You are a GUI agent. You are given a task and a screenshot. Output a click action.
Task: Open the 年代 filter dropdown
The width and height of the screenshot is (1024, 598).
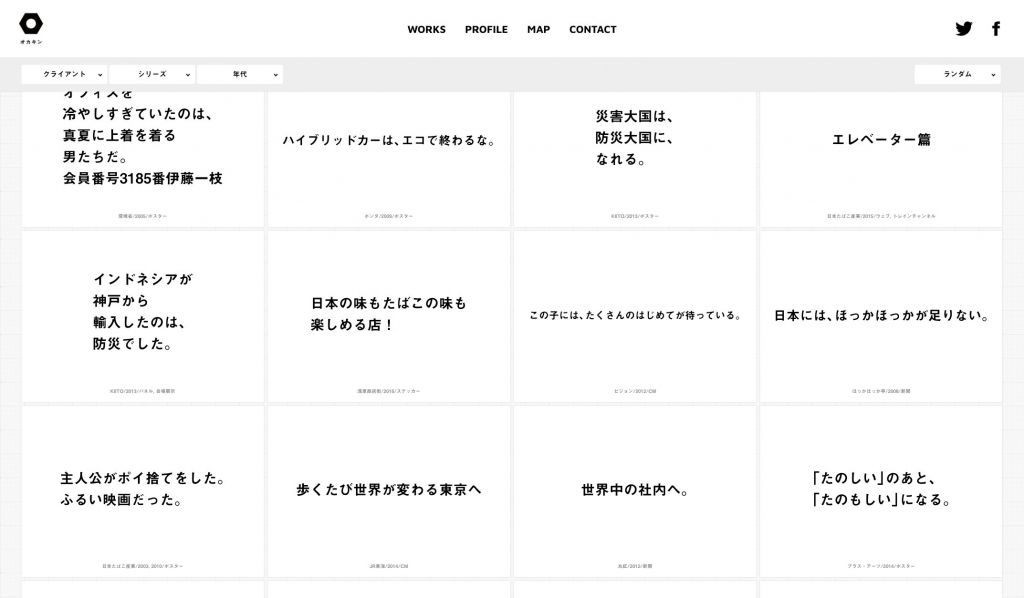(240, 74)
